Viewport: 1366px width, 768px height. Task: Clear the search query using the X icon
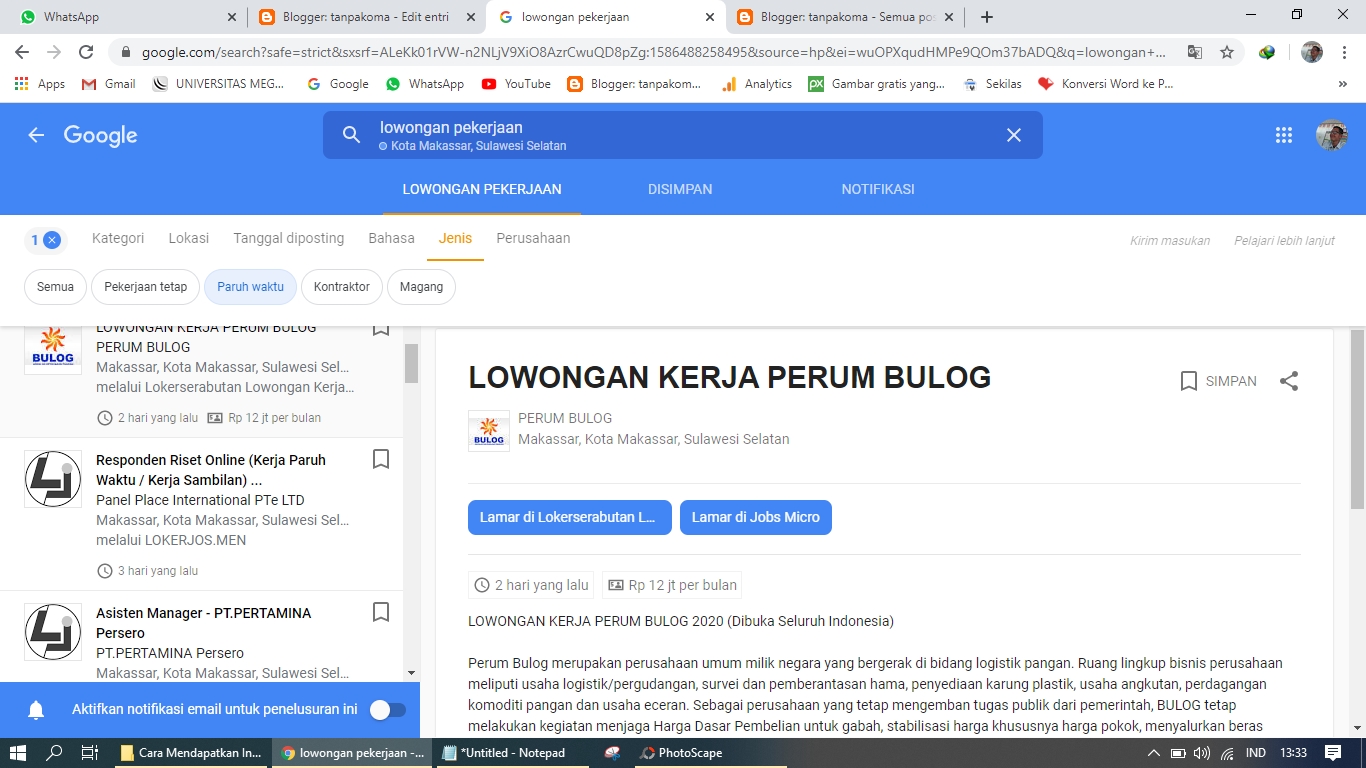tap(1013, 134)
